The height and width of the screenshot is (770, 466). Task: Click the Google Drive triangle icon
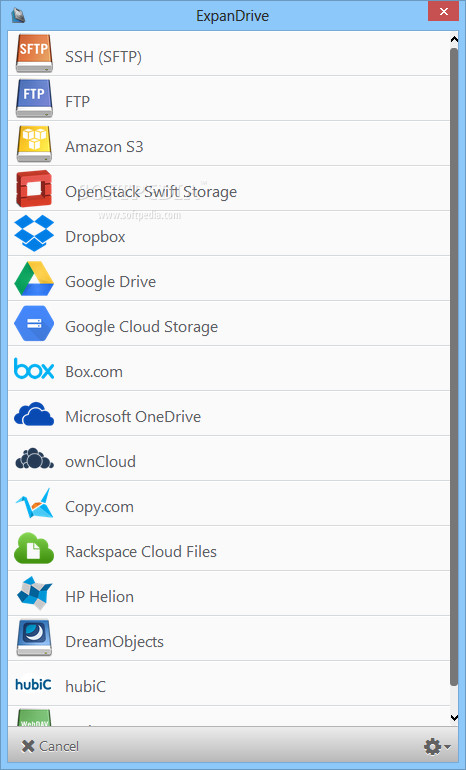coord(34,278)
